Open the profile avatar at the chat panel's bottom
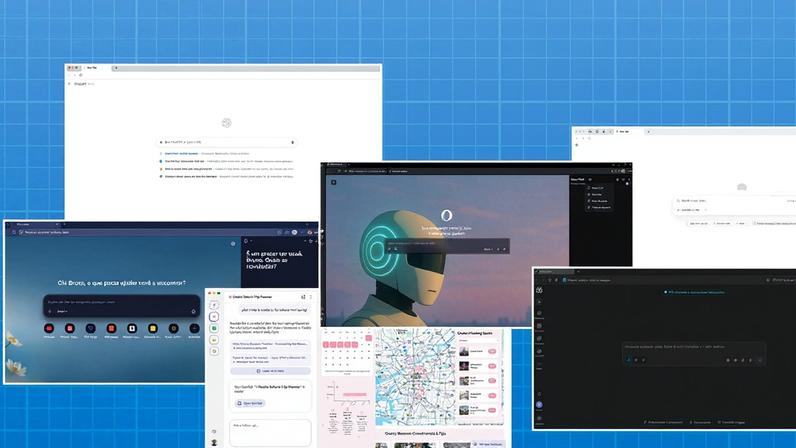 214,442
